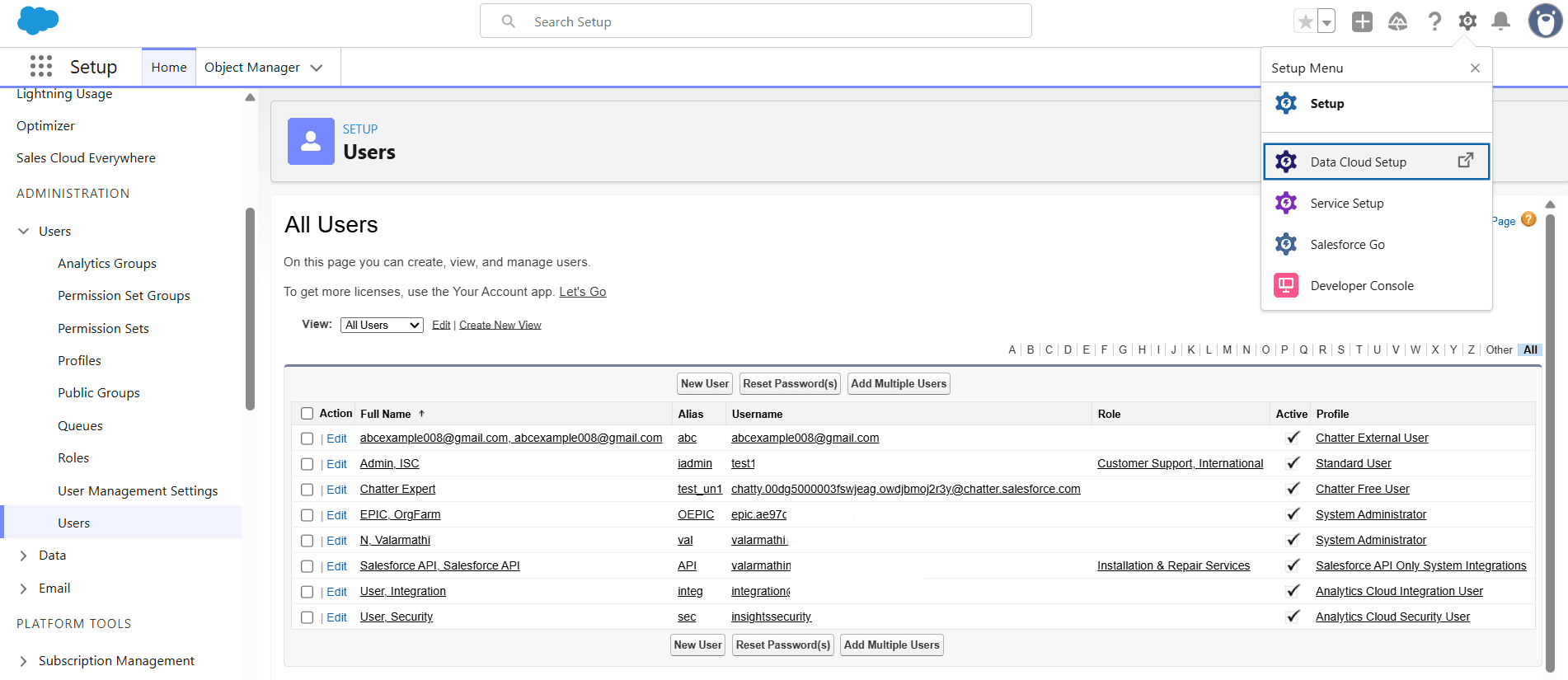Click the Developer Console pink icon
Viewport: 1568px width, 680px height.
click(1286, 285)
